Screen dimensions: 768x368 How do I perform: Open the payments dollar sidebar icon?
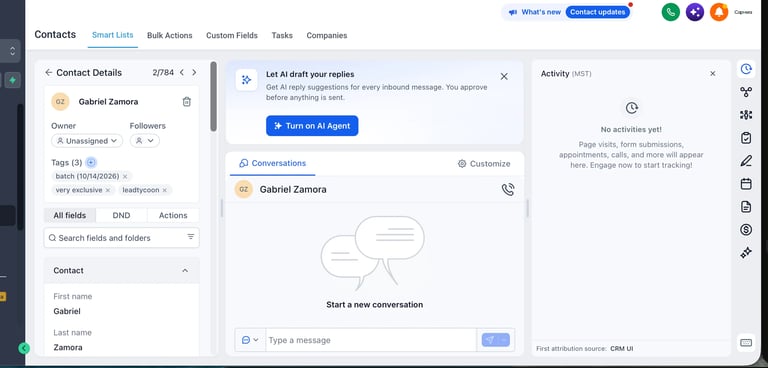coord(746,229)
